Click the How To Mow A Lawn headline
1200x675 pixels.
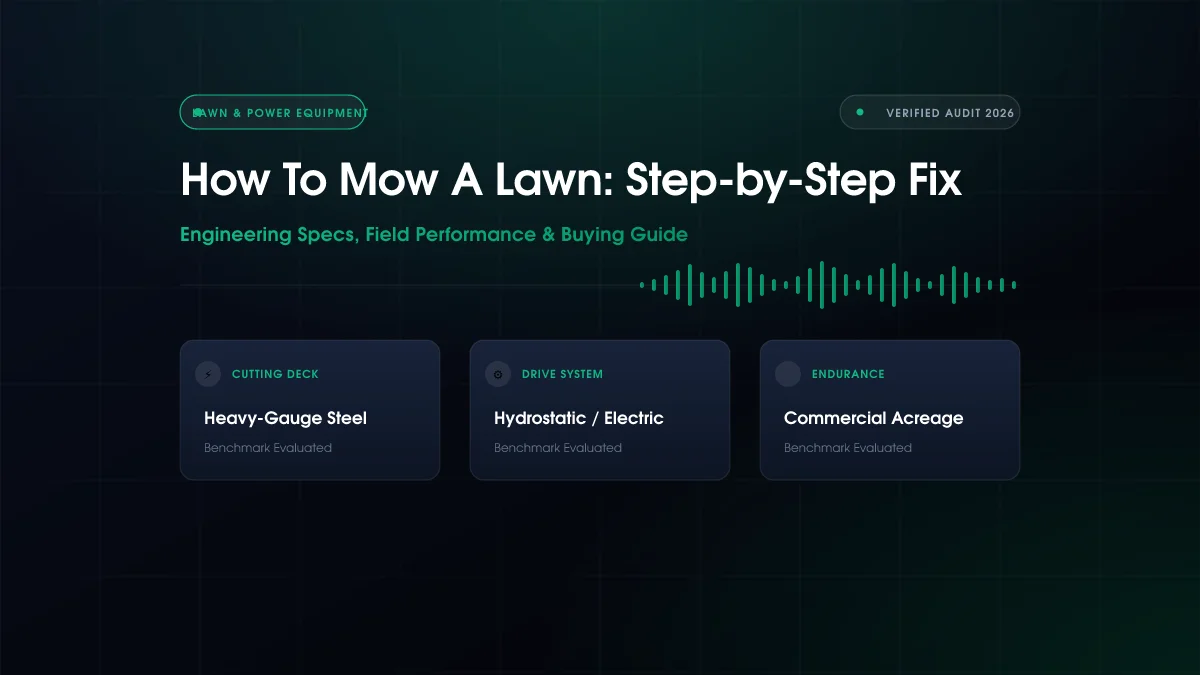(571, 180)
